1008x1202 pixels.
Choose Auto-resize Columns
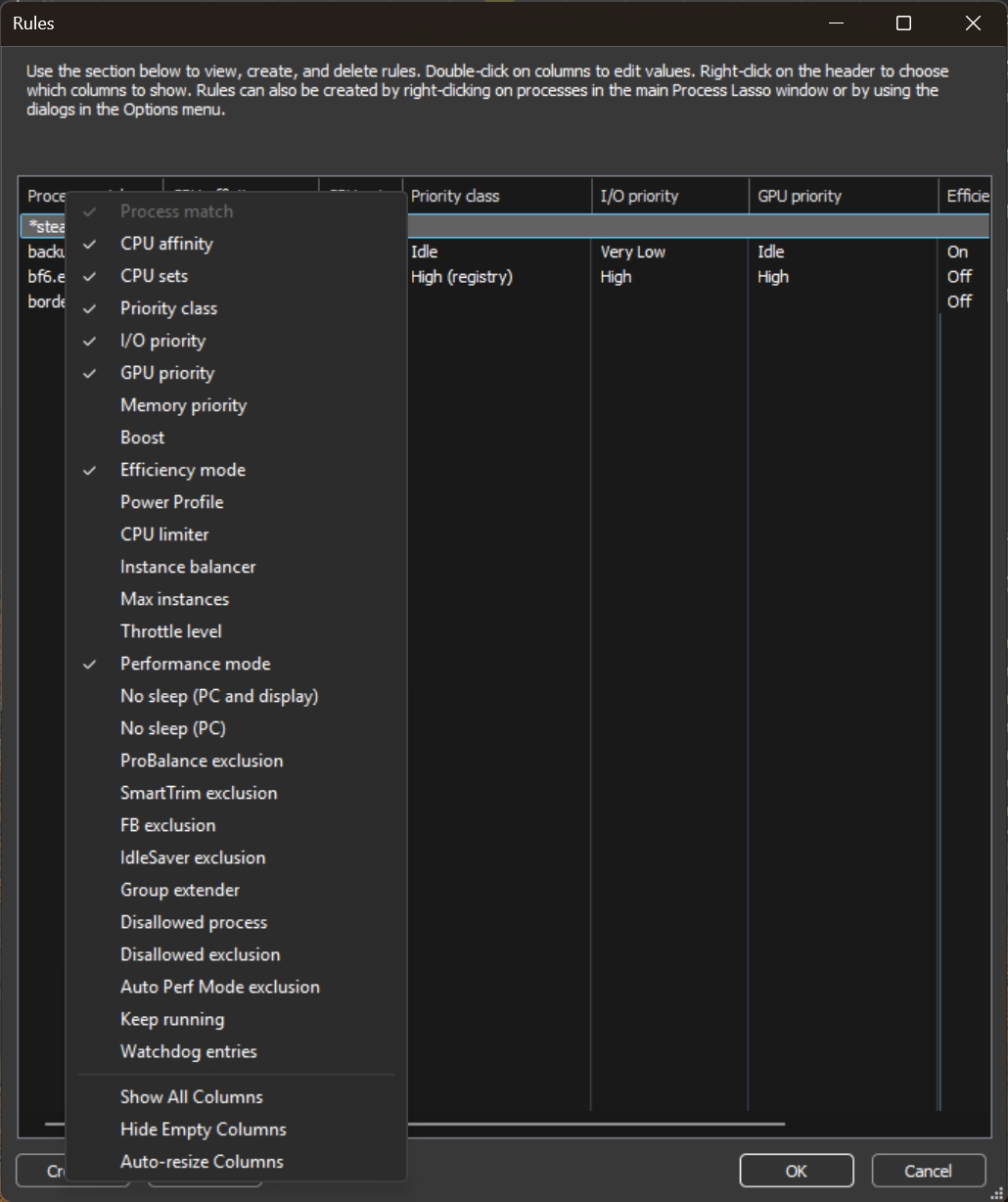(x=202, y=1161)
